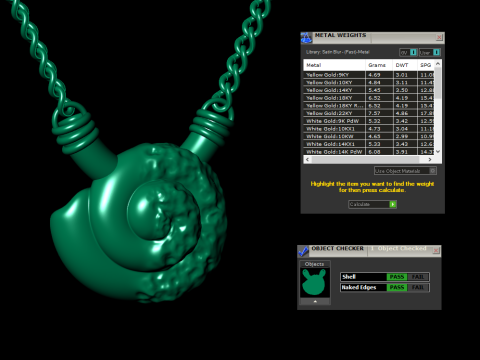Toggle the GV switch
Viewport: 480px width, 360px height.
(x=413, y=52)
